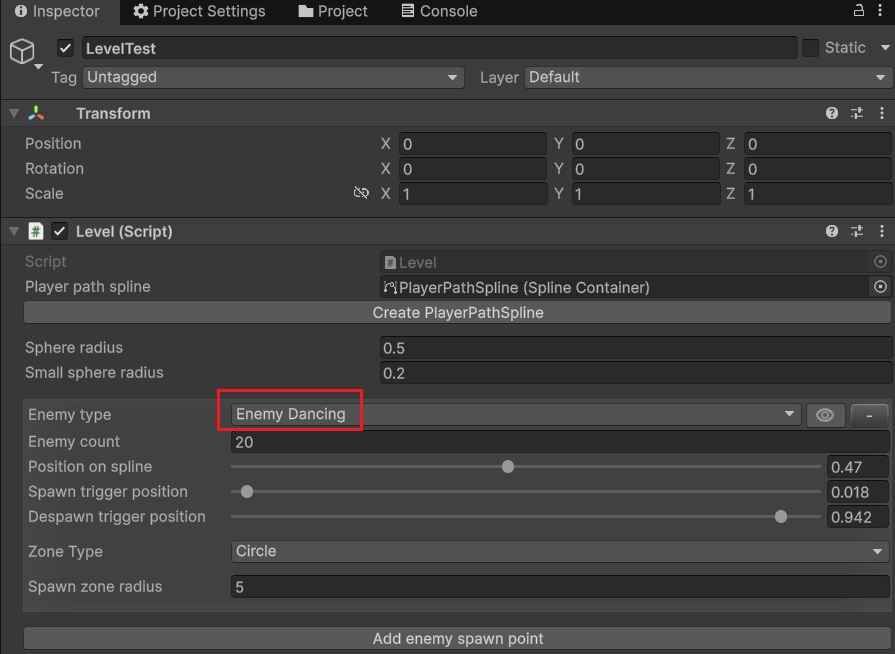This screenshot has width=895, height=654.
Task: Click object picker for Player path spline
Action: coord(880,287)
